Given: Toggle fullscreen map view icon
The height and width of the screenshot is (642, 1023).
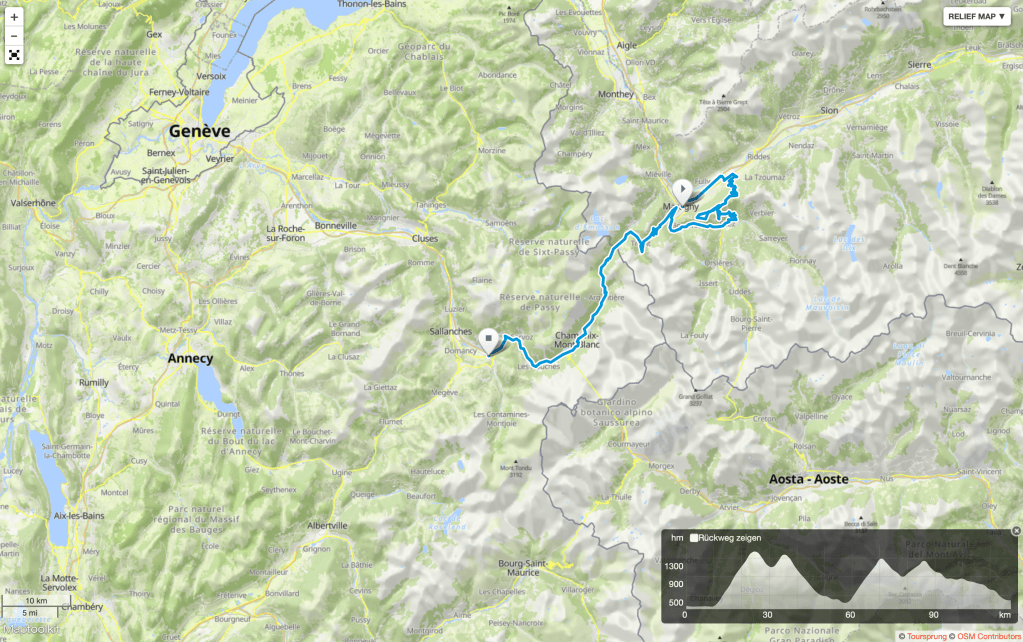Looking at the screenshot, I should click(14, 55).
